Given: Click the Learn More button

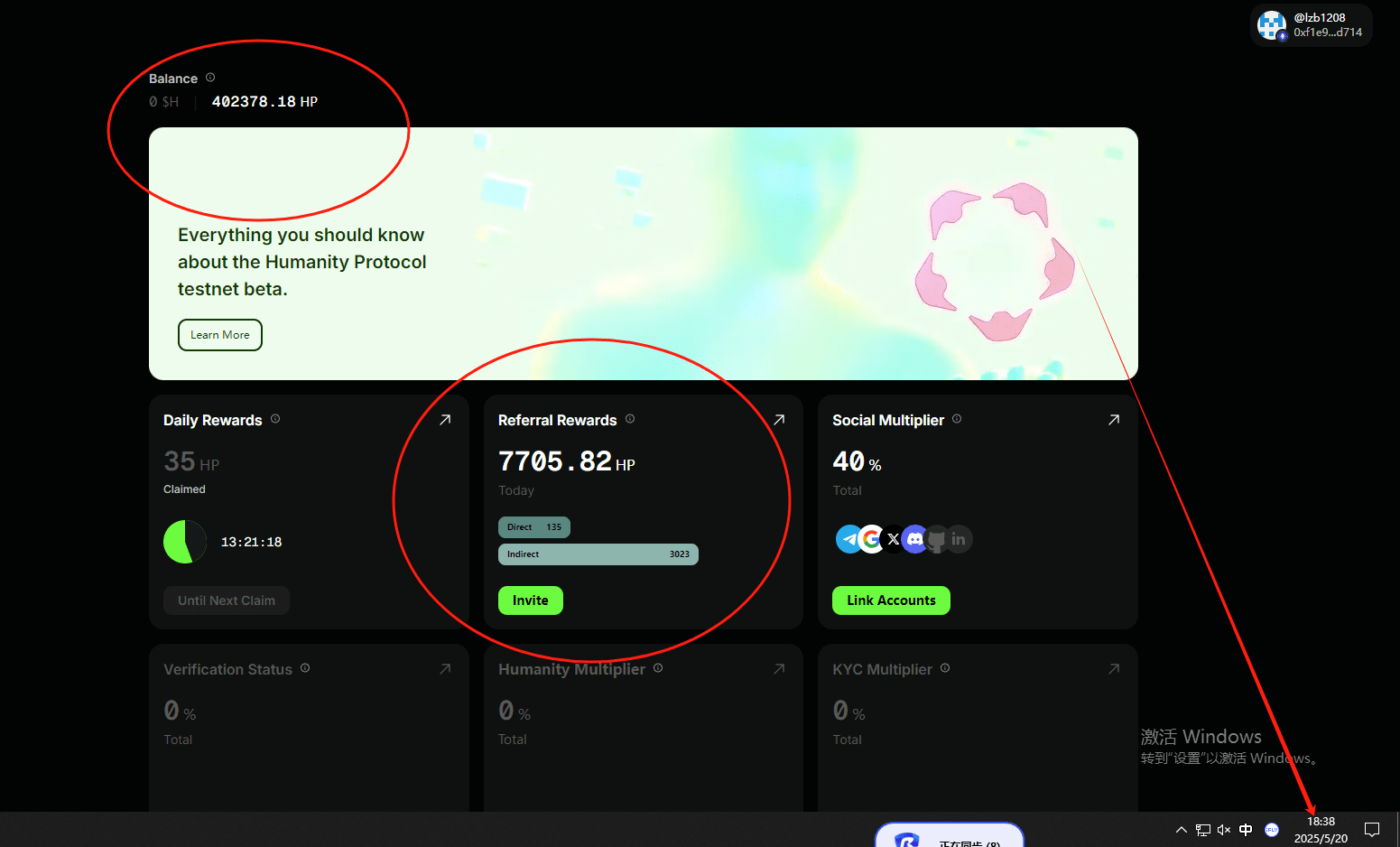Looking at the screenshot, I should tap(220, 335).
